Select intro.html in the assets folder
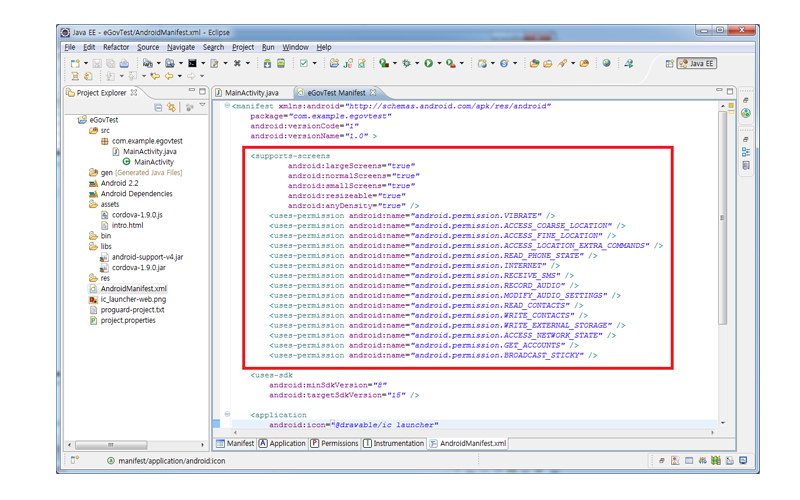Viewport: 800px width, 500px height. [x=127, y=225]
